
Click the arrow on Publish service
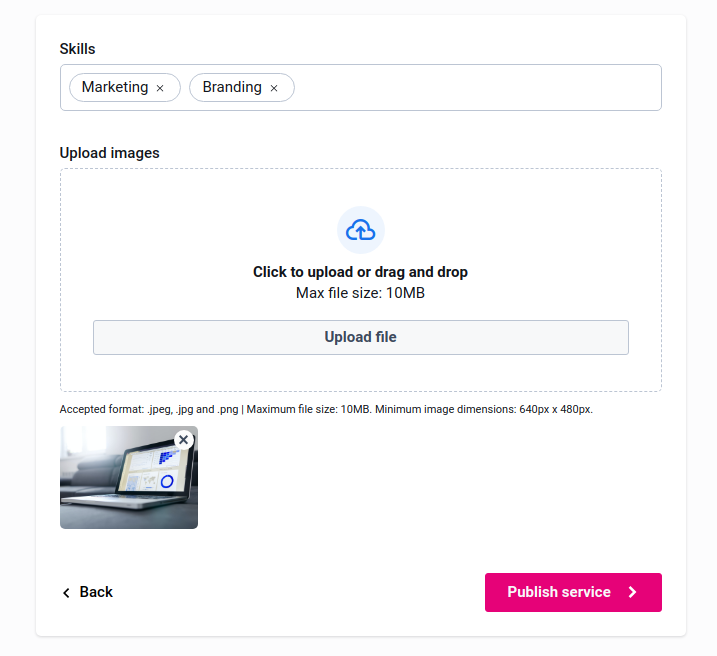[x=632, y=592]
